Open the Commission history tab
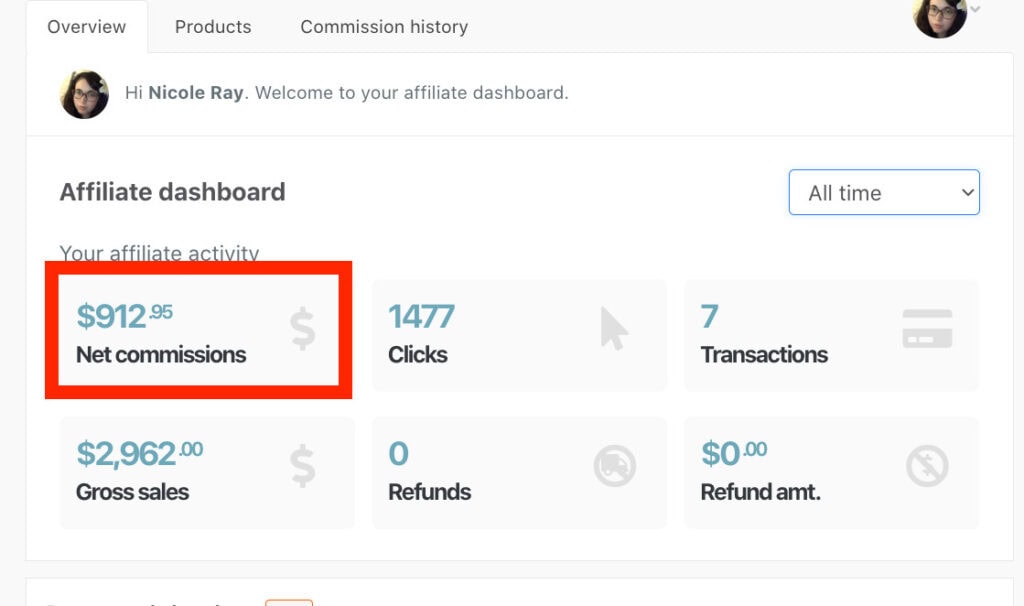This screenshot has width=1024, height=606. click(x=384, y=27)
